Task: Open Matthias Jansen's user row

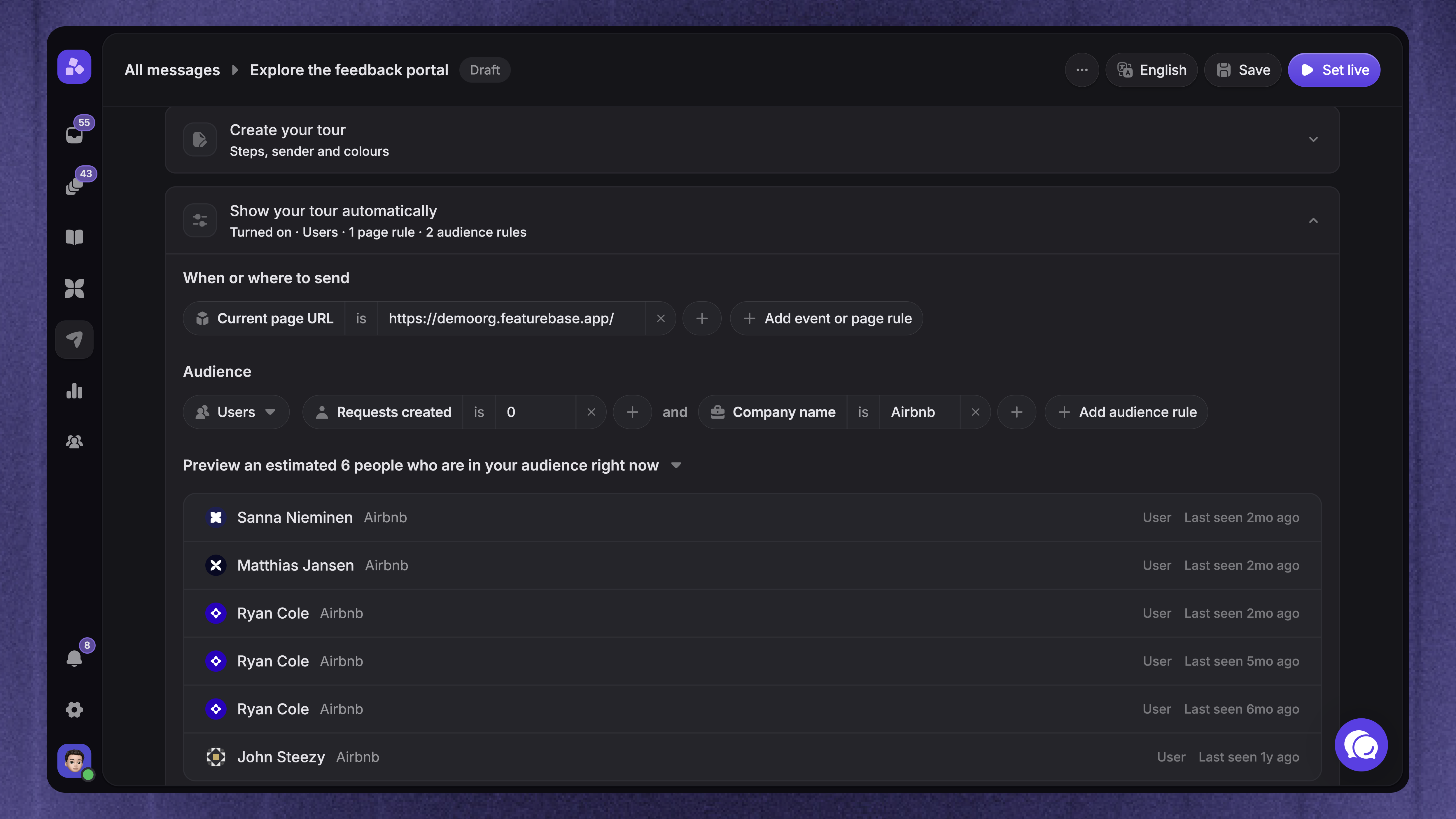Action: 752,565
